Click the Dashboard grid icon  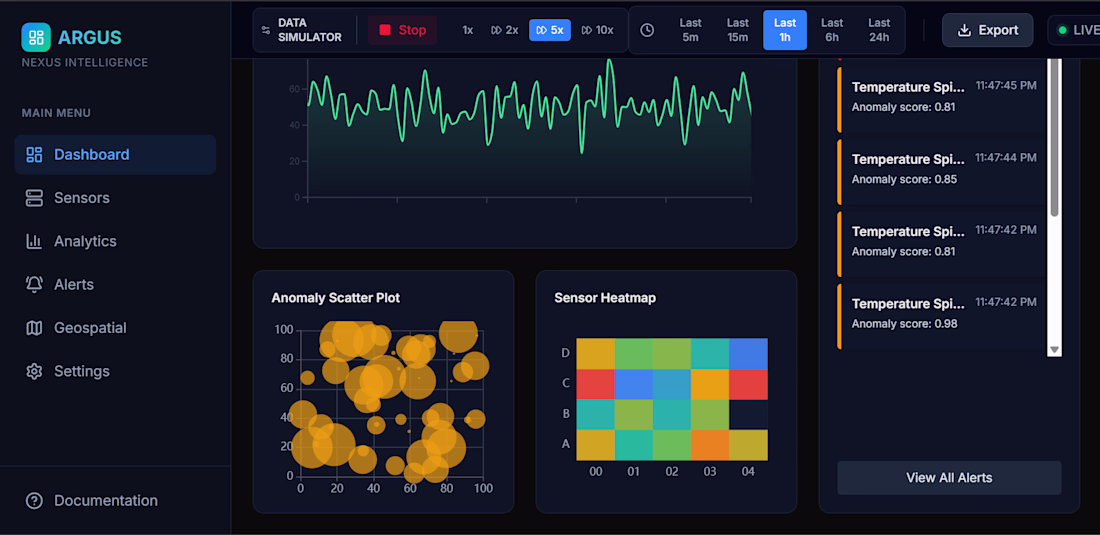tap(34, 154)
